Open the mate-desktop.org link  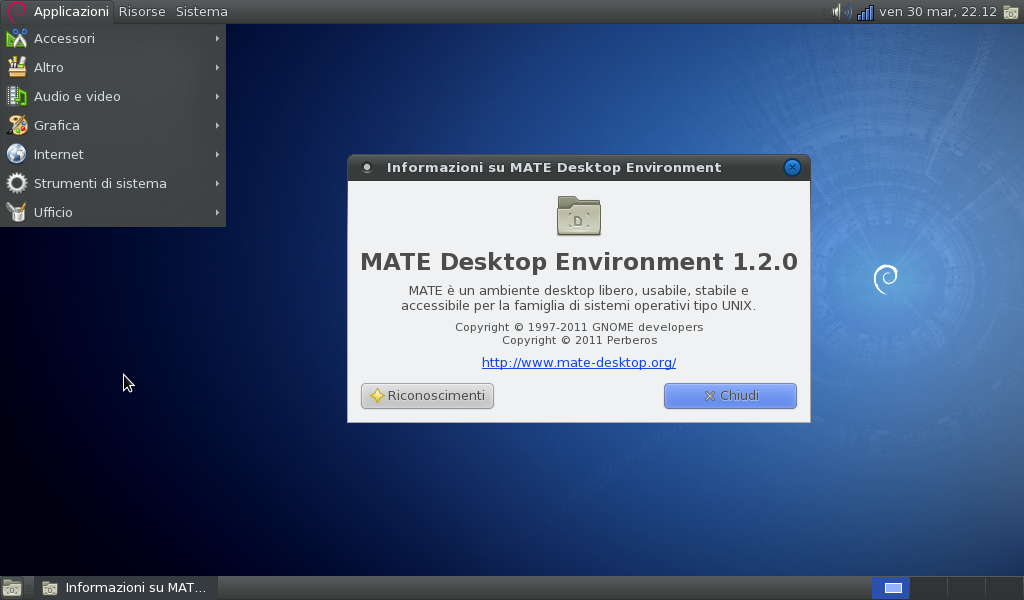578,362
